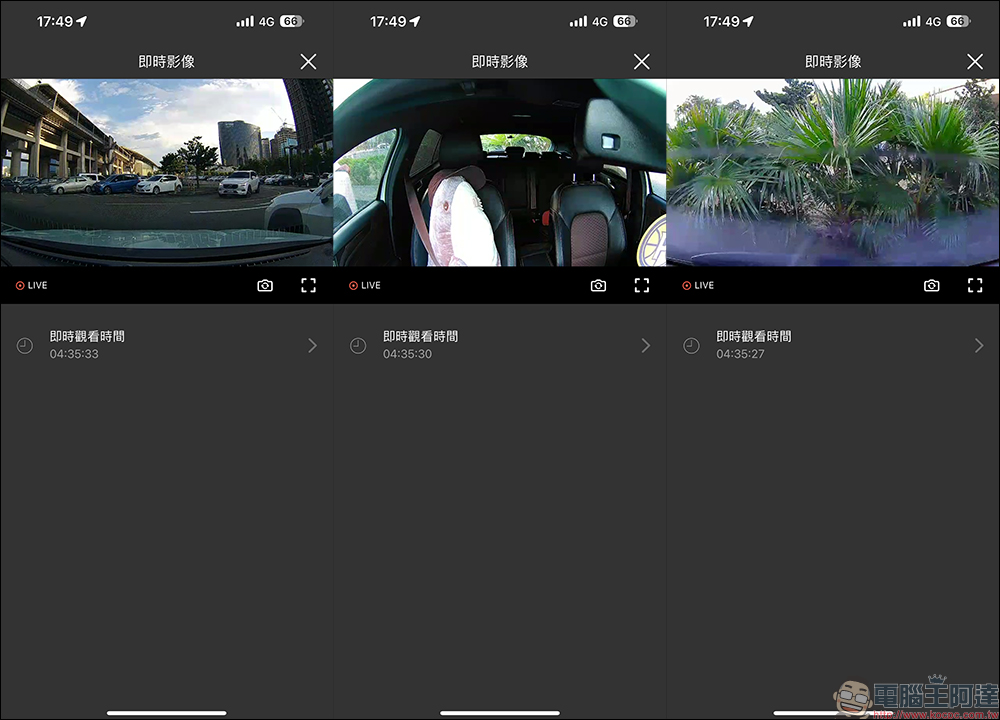Screen dimensions: 1000x720
Task: Click clock icon beside 04:35:33
Action: [x=25, y=345]
